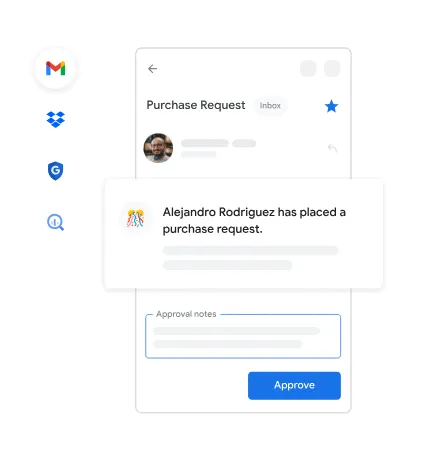433x457 pixels.
Task: Click the Approval notes field label
Action: click(186, 314)
